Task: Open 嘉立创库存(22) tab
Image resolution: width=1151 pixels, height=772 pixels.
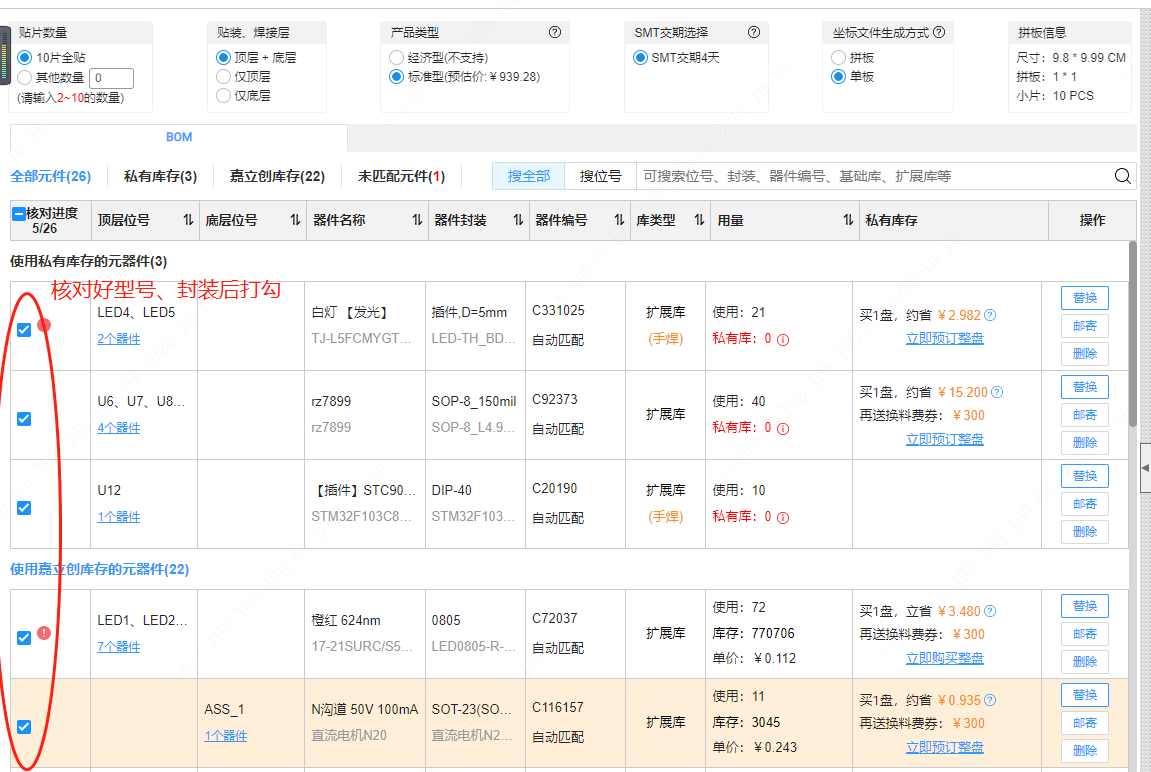Action: point(277,176)
